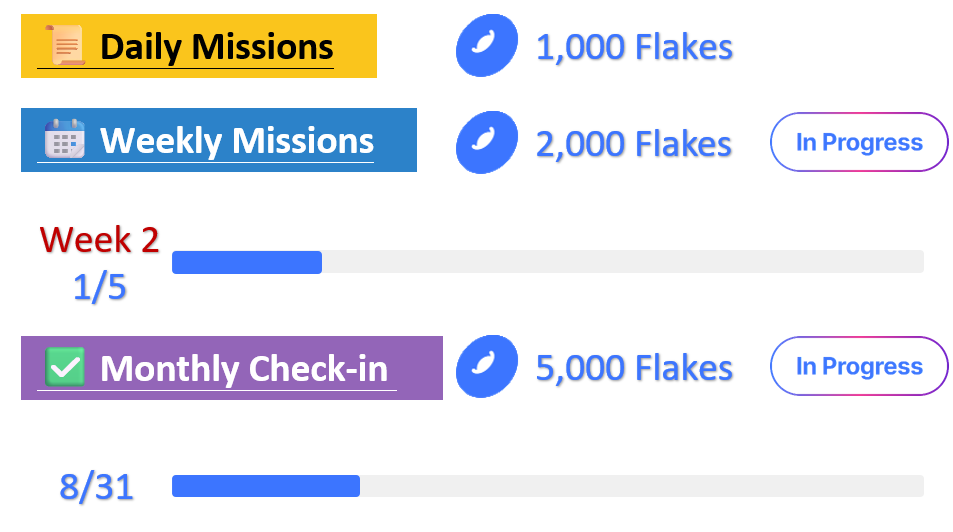Select the Monthly Check-in heading
953x532 pixels.
tap(244, 368)
